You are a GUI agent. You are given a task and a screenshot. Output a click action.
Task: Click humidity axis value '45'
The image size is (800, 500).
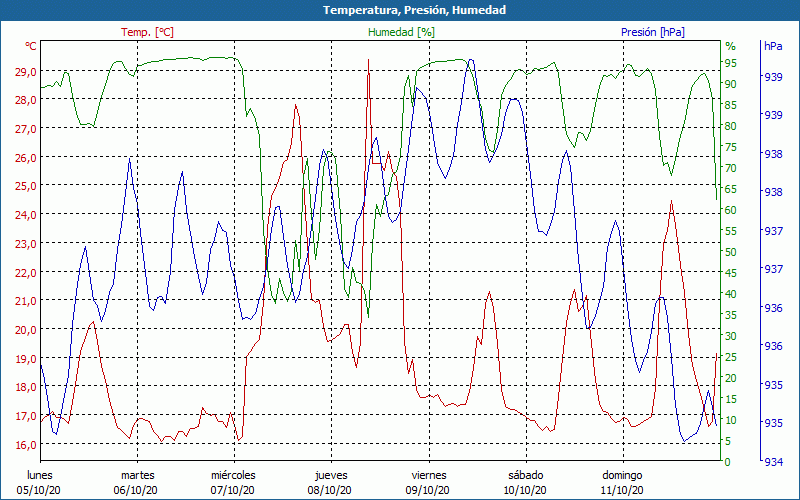[x=731, y=273]
